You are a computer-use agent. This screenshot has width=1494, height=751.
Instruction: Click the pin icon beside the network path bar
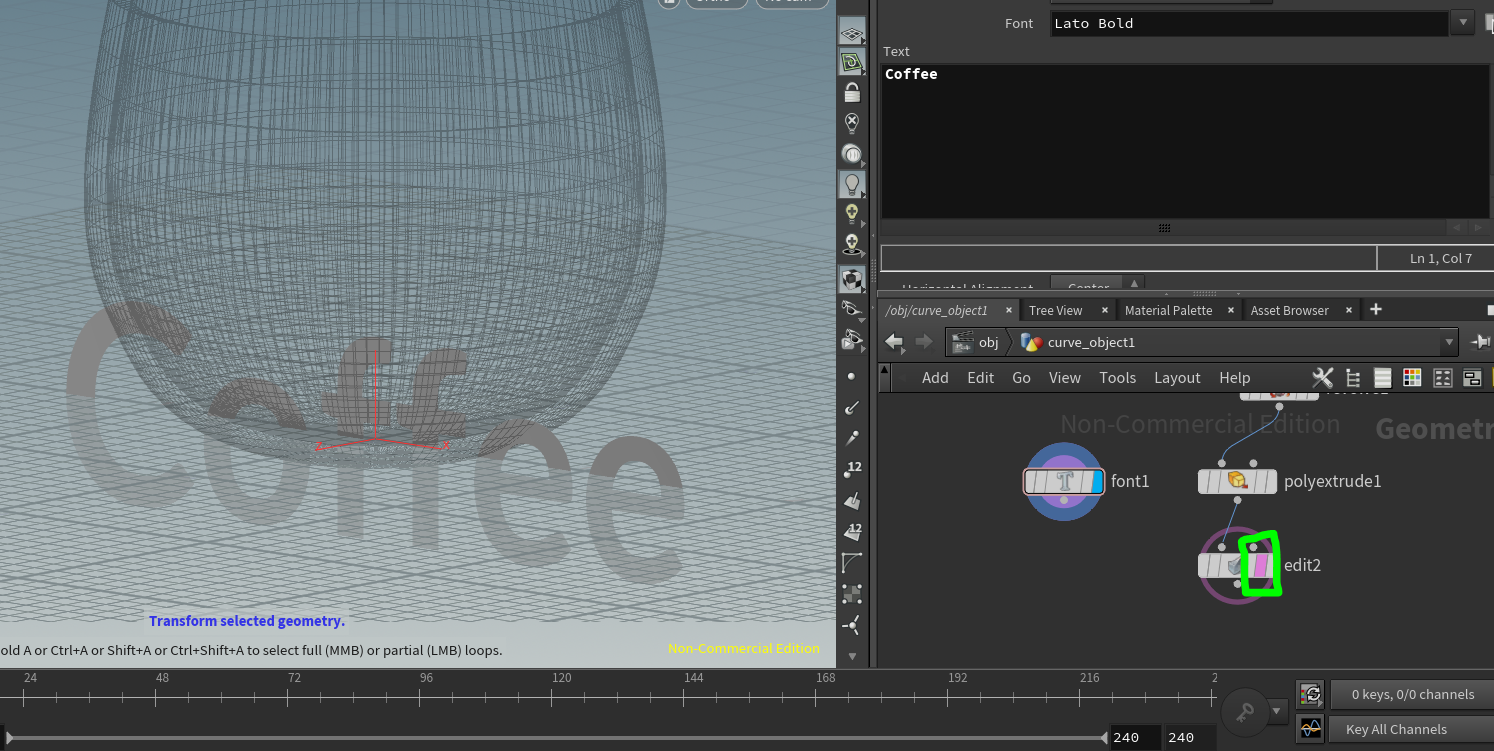(1481, 342)
